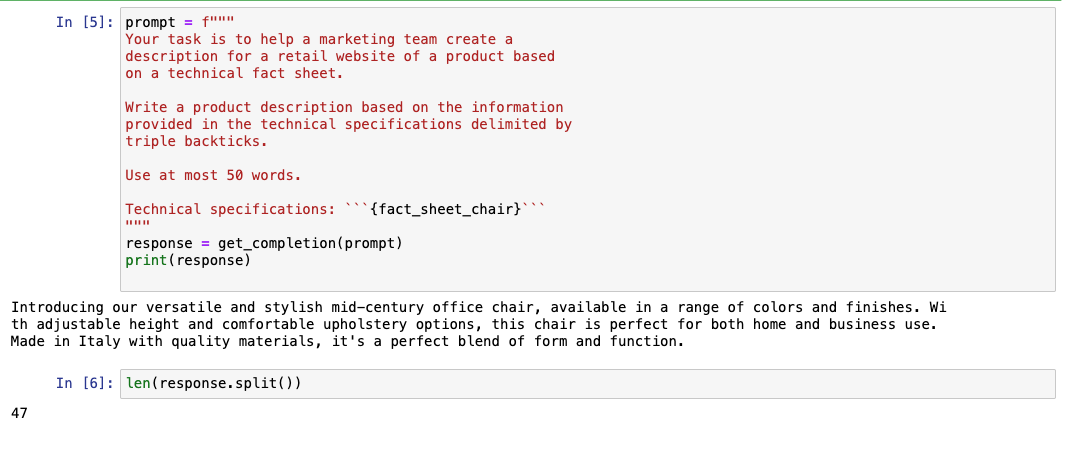1070x462 pixels.
Task: Click the line 'on a technical fact sheet.'
Action: coord(235,73)
